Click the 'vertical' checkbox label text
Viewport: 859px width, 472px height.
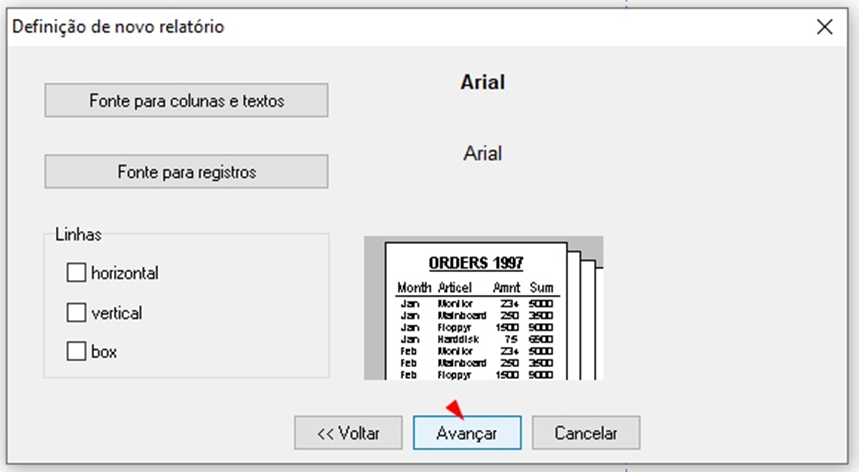click(116, 313)
